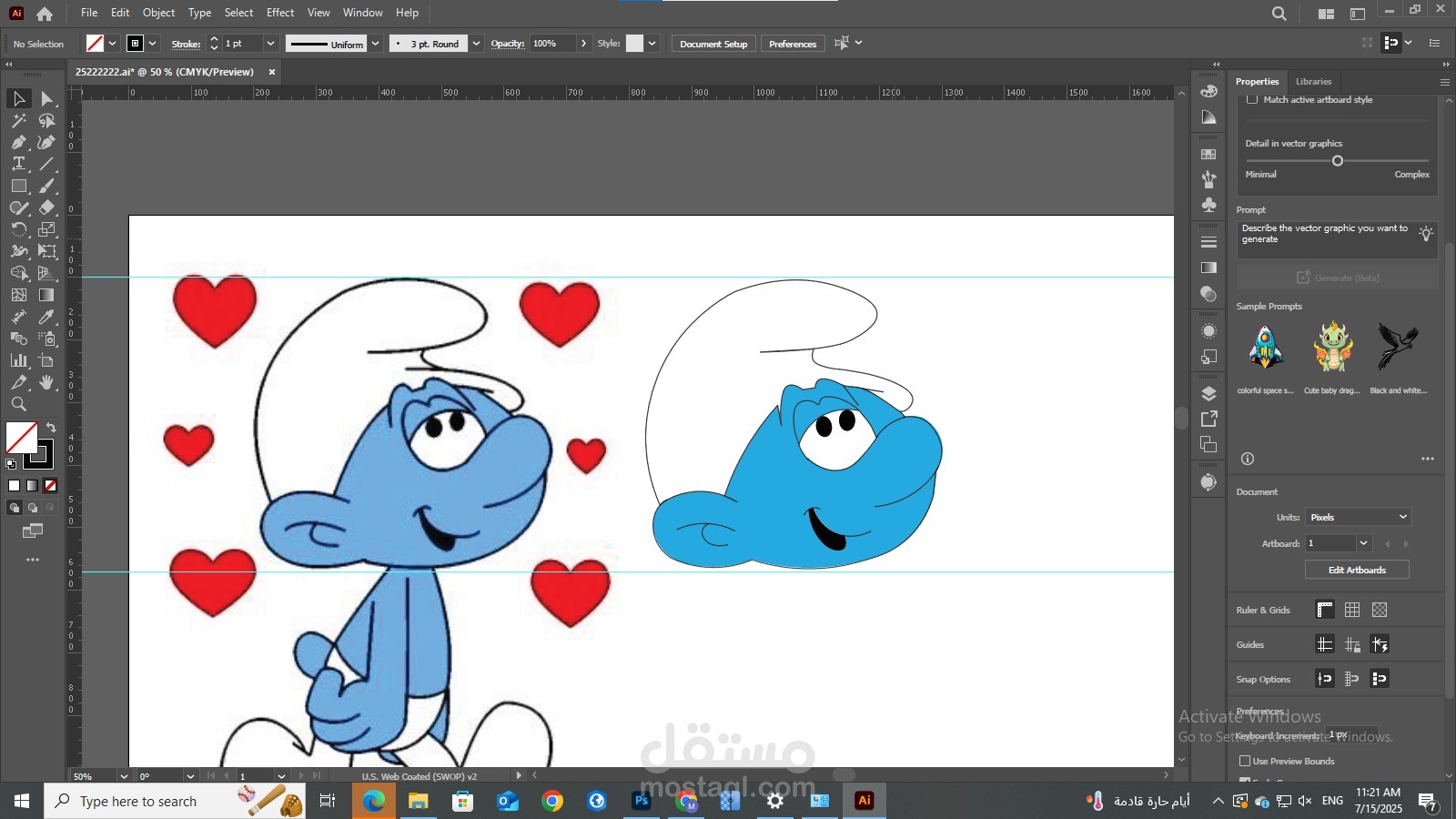
Task: Swap fill and stroke colors
Action: 51,427
